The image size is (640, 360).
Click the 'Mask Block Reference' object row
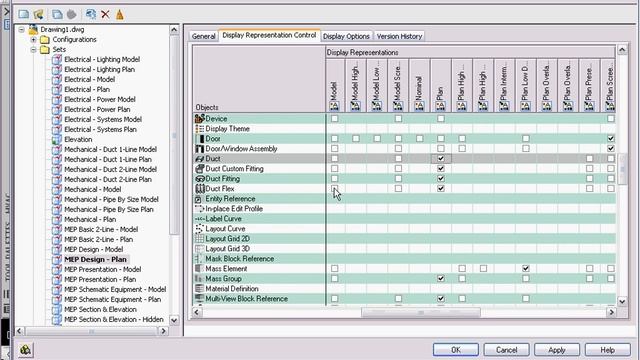pyautogui.click(x=404, y=259)
